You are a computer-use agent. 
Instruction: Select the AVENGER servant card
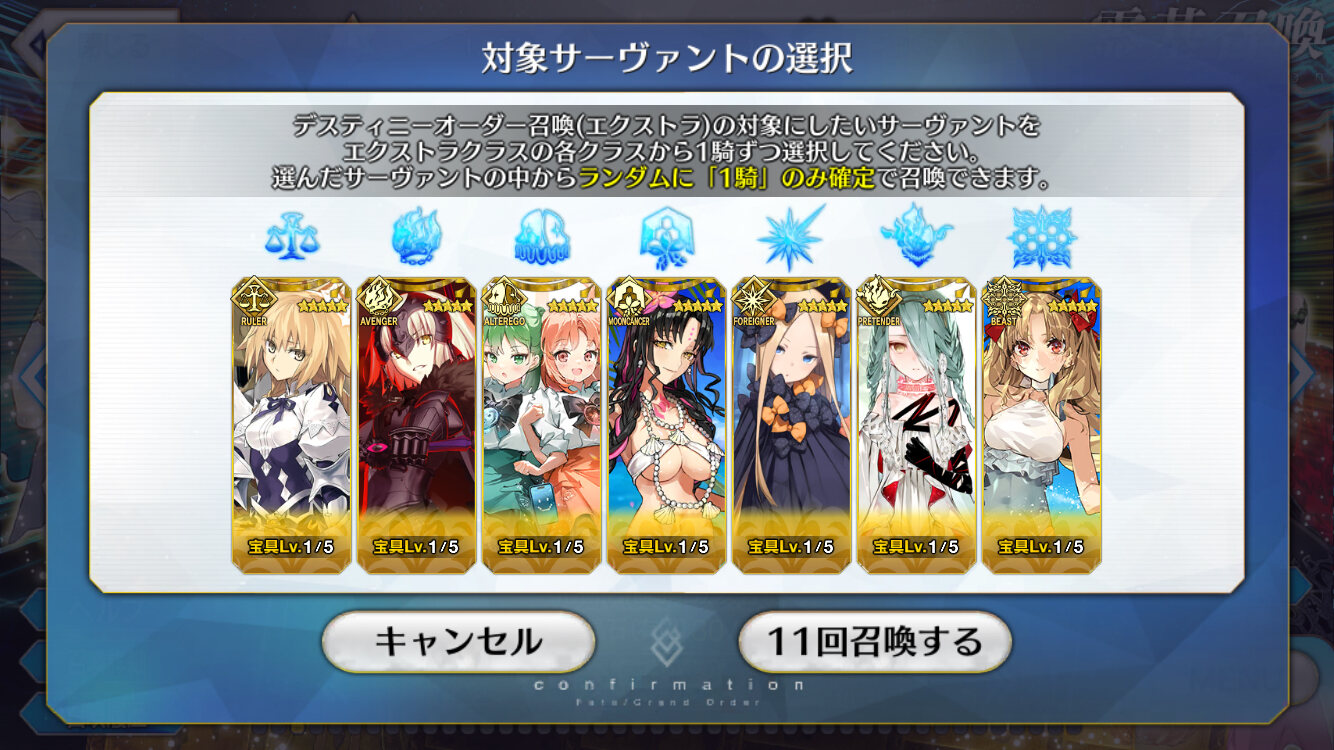coord(416,425)
